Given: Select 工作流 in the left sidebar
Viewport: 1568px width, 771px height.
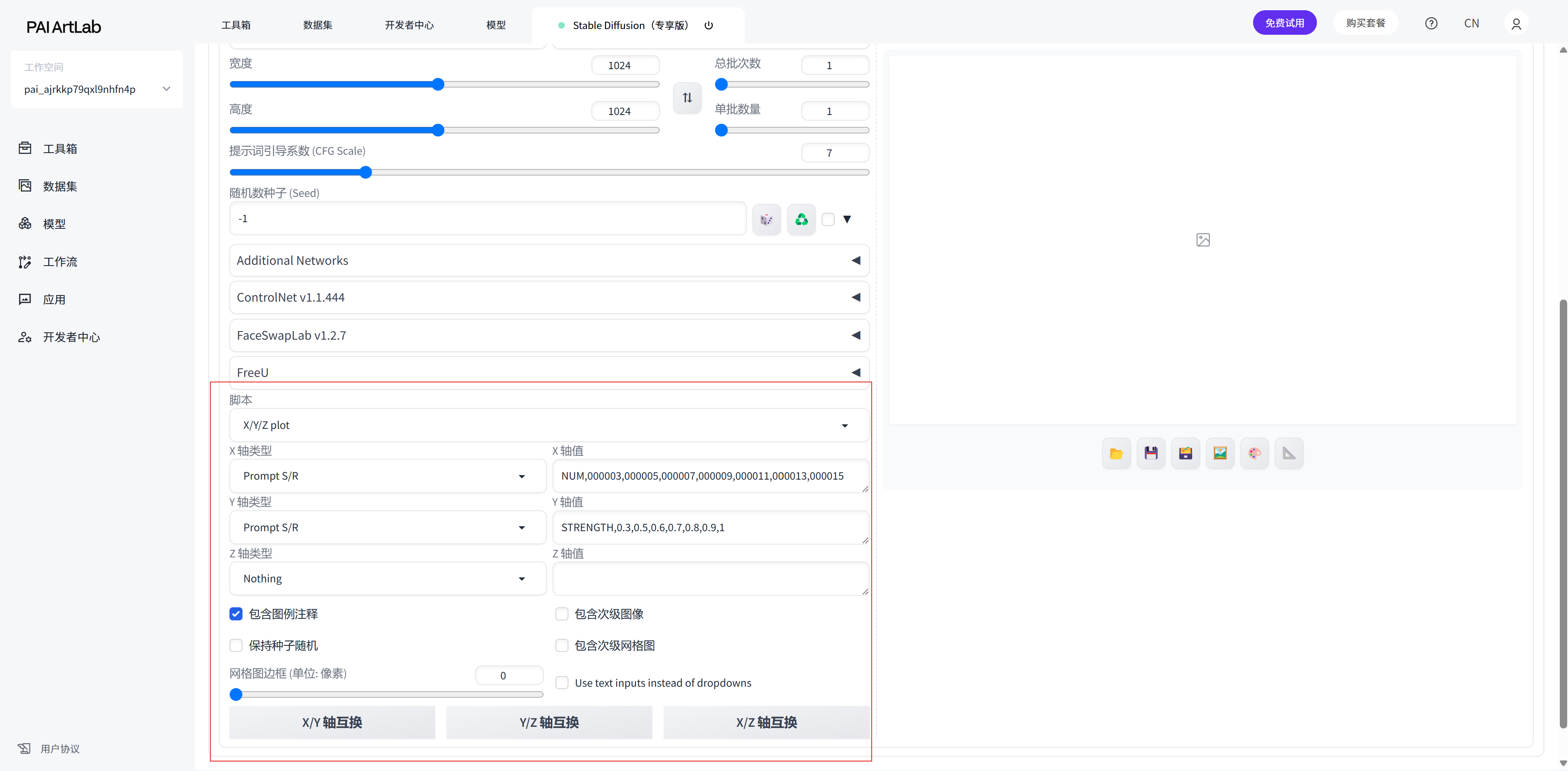Looking at the screenshot, I should pos(60,262).
